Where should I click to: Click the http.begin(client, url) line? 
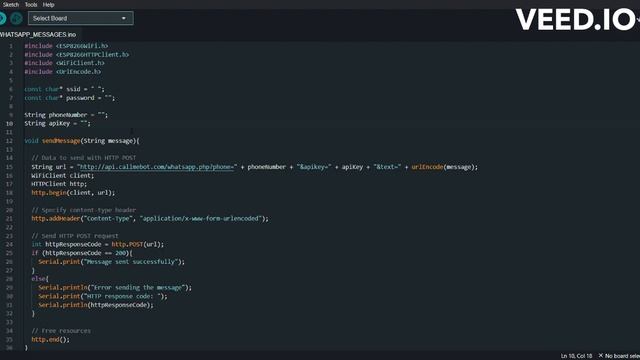[73, 193]
